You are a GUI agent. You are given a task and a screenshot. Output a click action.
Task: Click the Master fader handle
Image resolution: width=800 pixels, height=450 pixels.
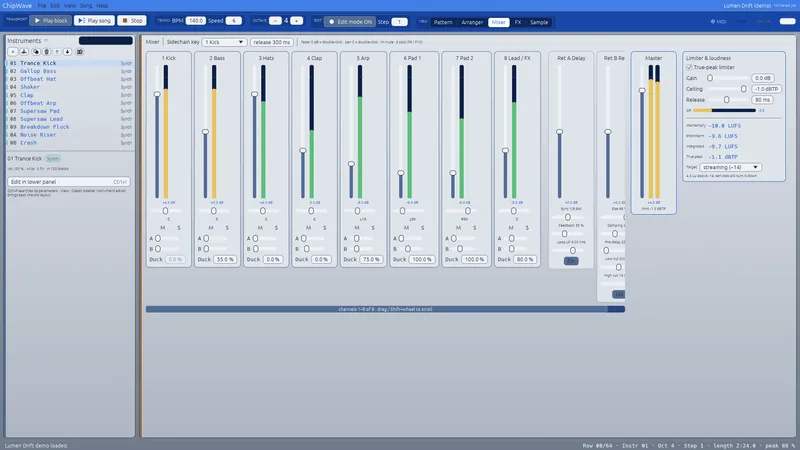[642, 90]
